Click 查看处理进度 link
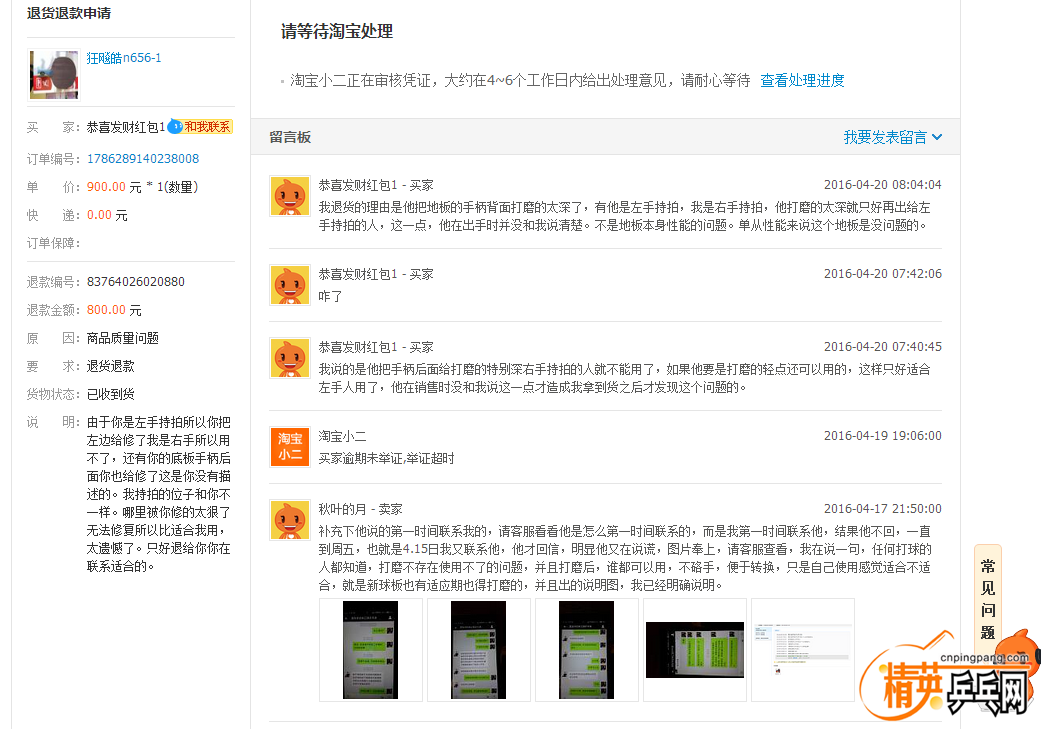The image size is (1041, 729). 802,81
